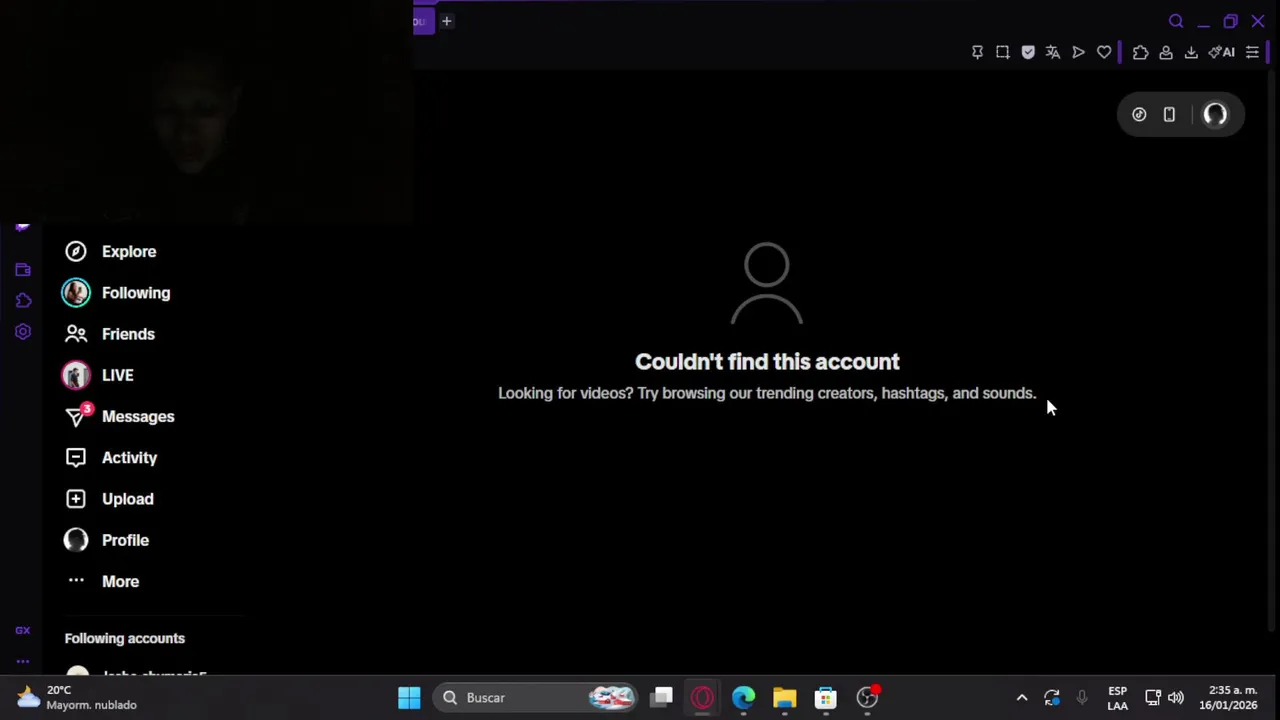Screen dimensions: 1280x720
Task: Go to the Following feed
Action: click(x=117, y=293)
